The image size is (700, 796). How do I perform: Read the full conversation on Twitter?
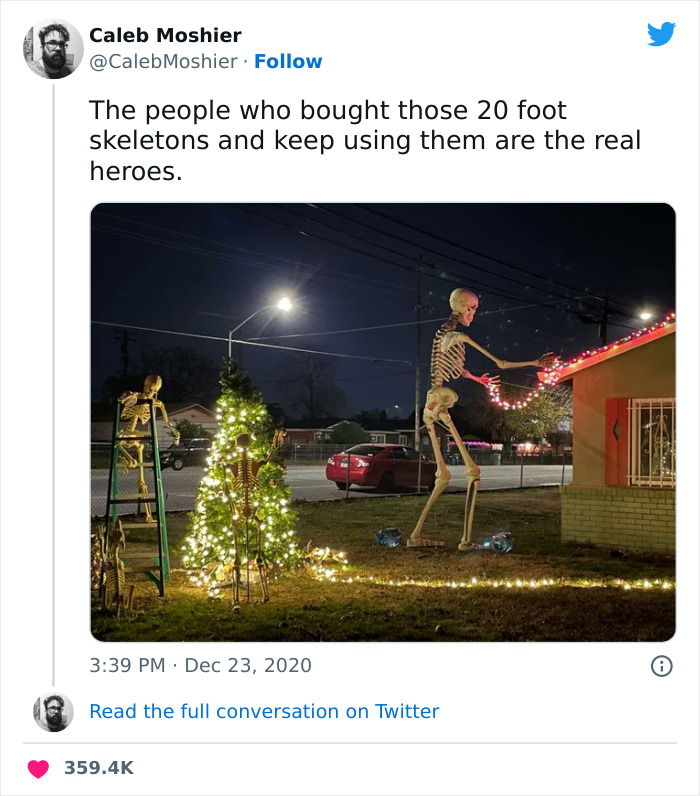coord(264,712)
